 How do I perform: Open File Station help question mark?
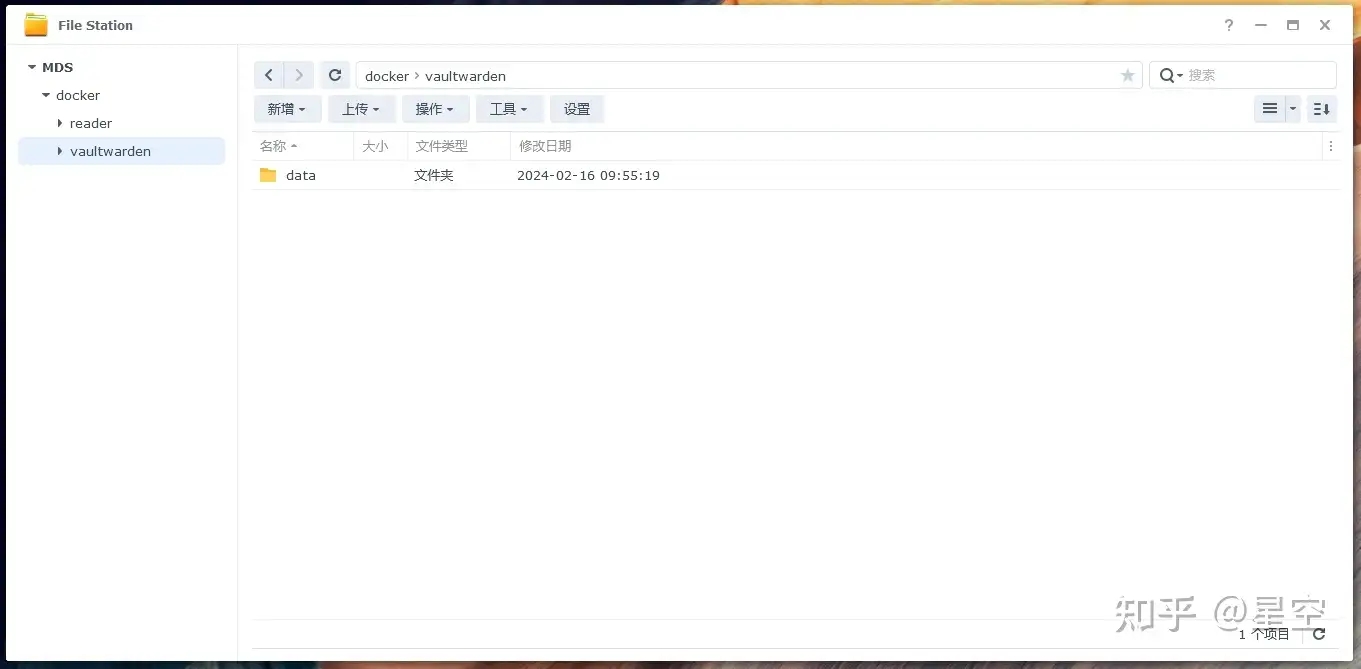pyautogui.click(x=1229, y=25)
